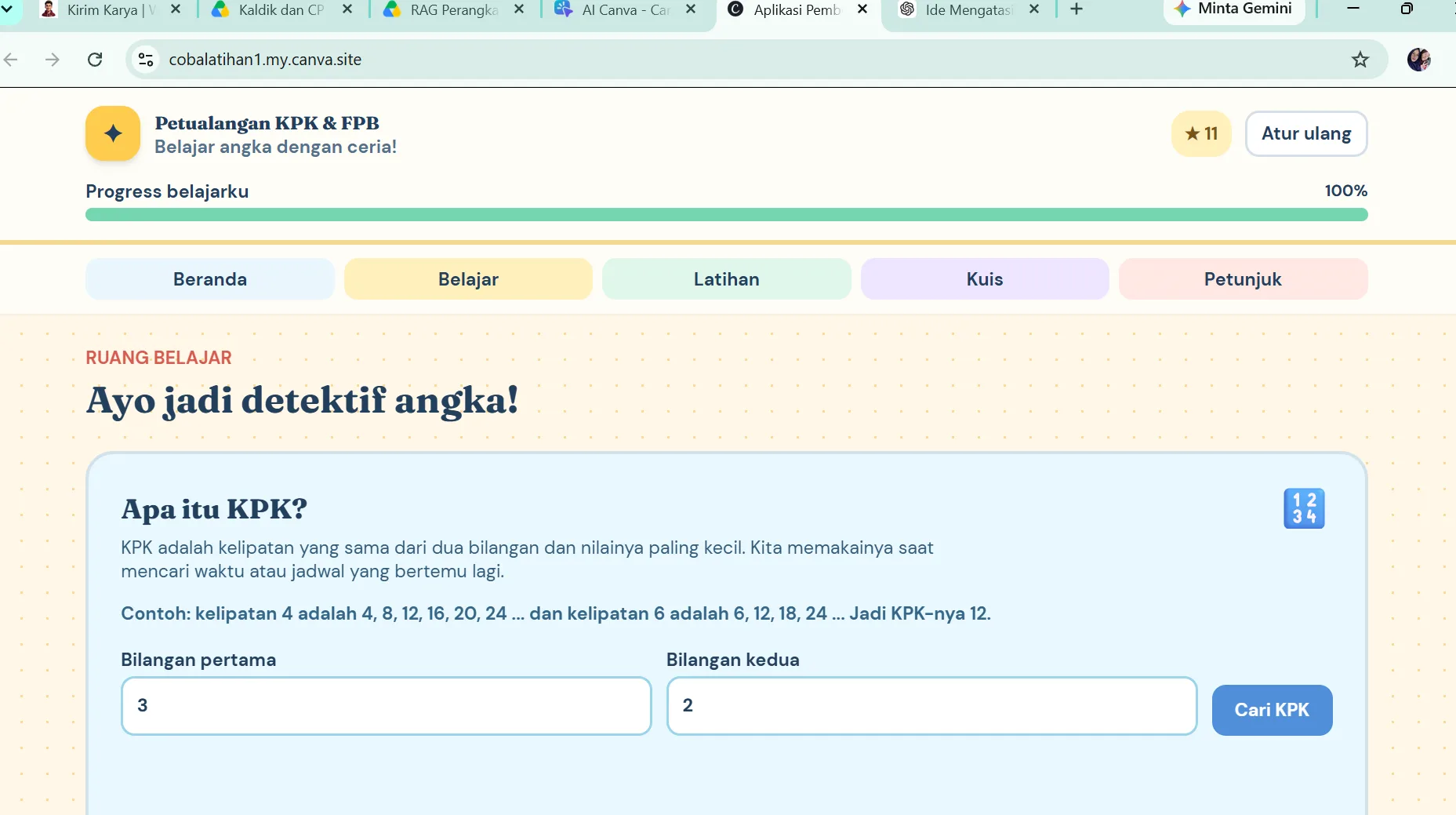Close the Ide Mengatasi tab

pos(1034,9)
